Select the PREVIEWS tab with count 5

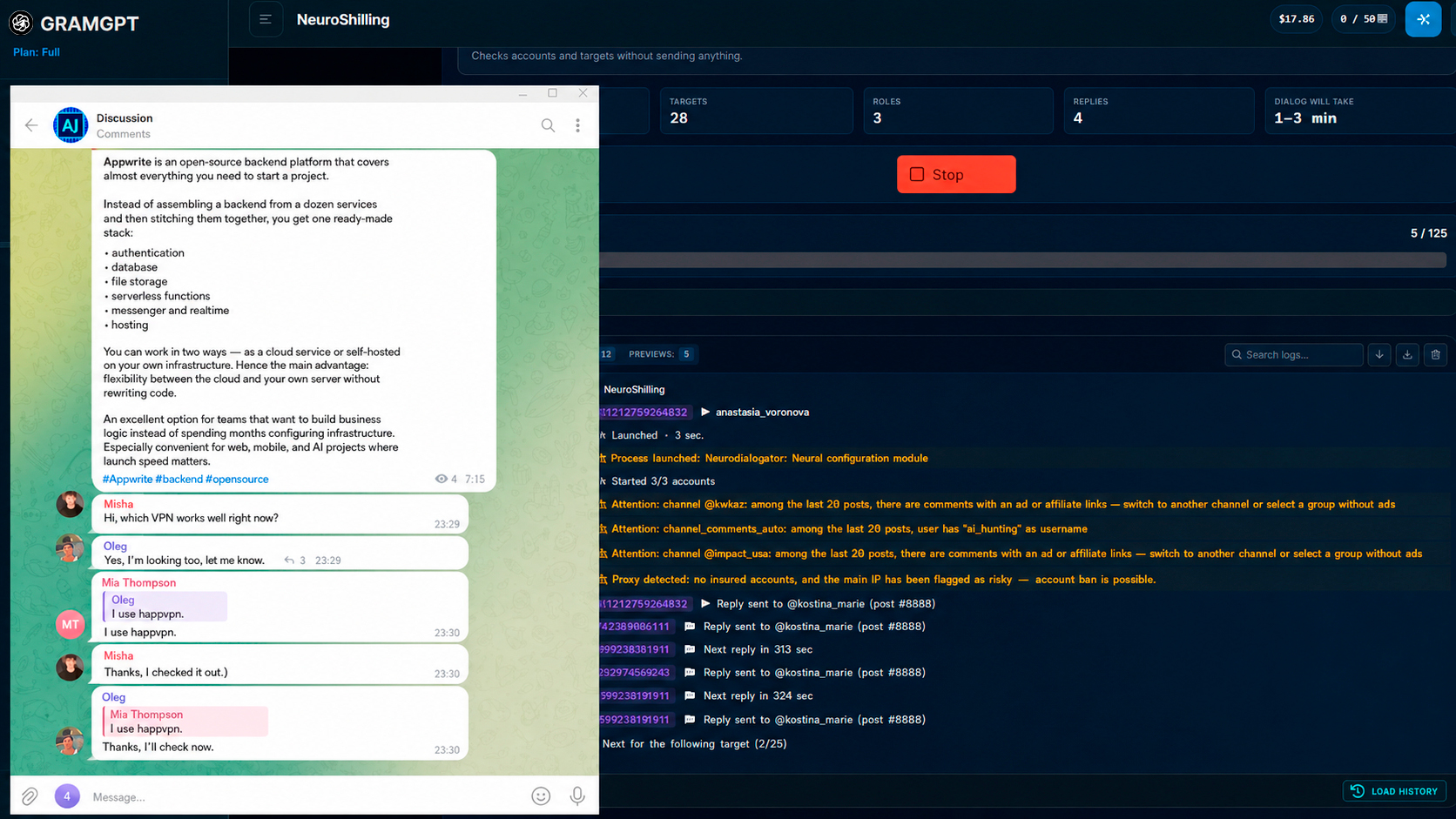pyautogui.click(x=661, y=354)
